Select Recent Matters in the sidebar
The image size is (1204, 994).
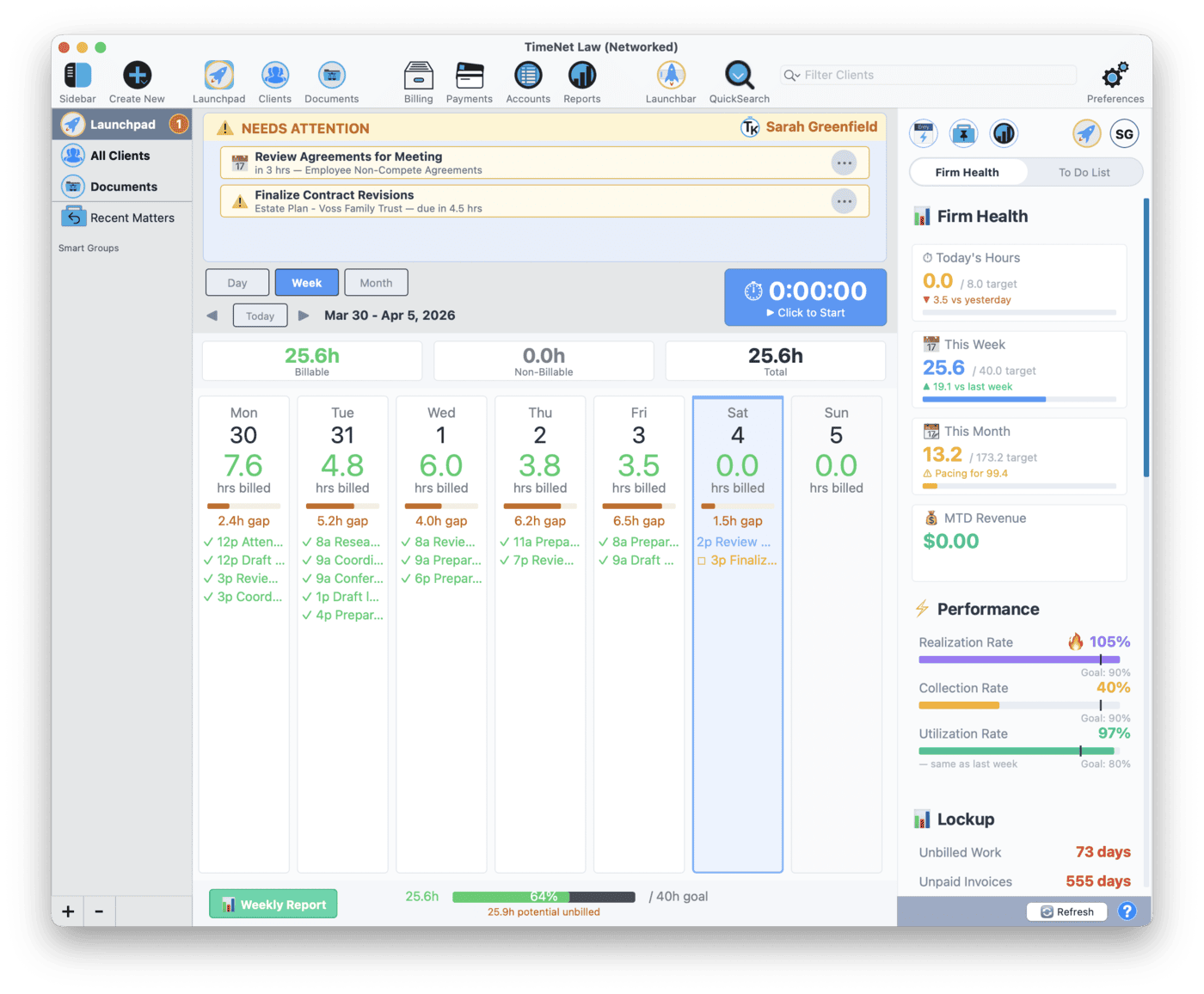133,218
